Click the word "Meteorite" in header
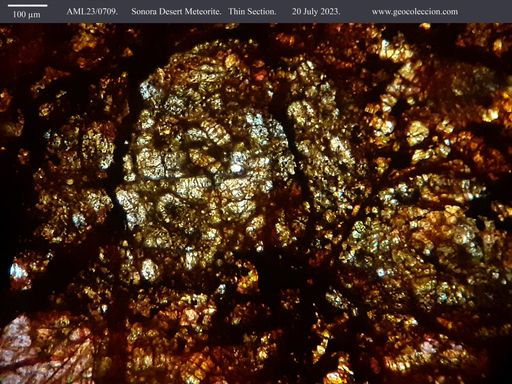 click(203, 12)
